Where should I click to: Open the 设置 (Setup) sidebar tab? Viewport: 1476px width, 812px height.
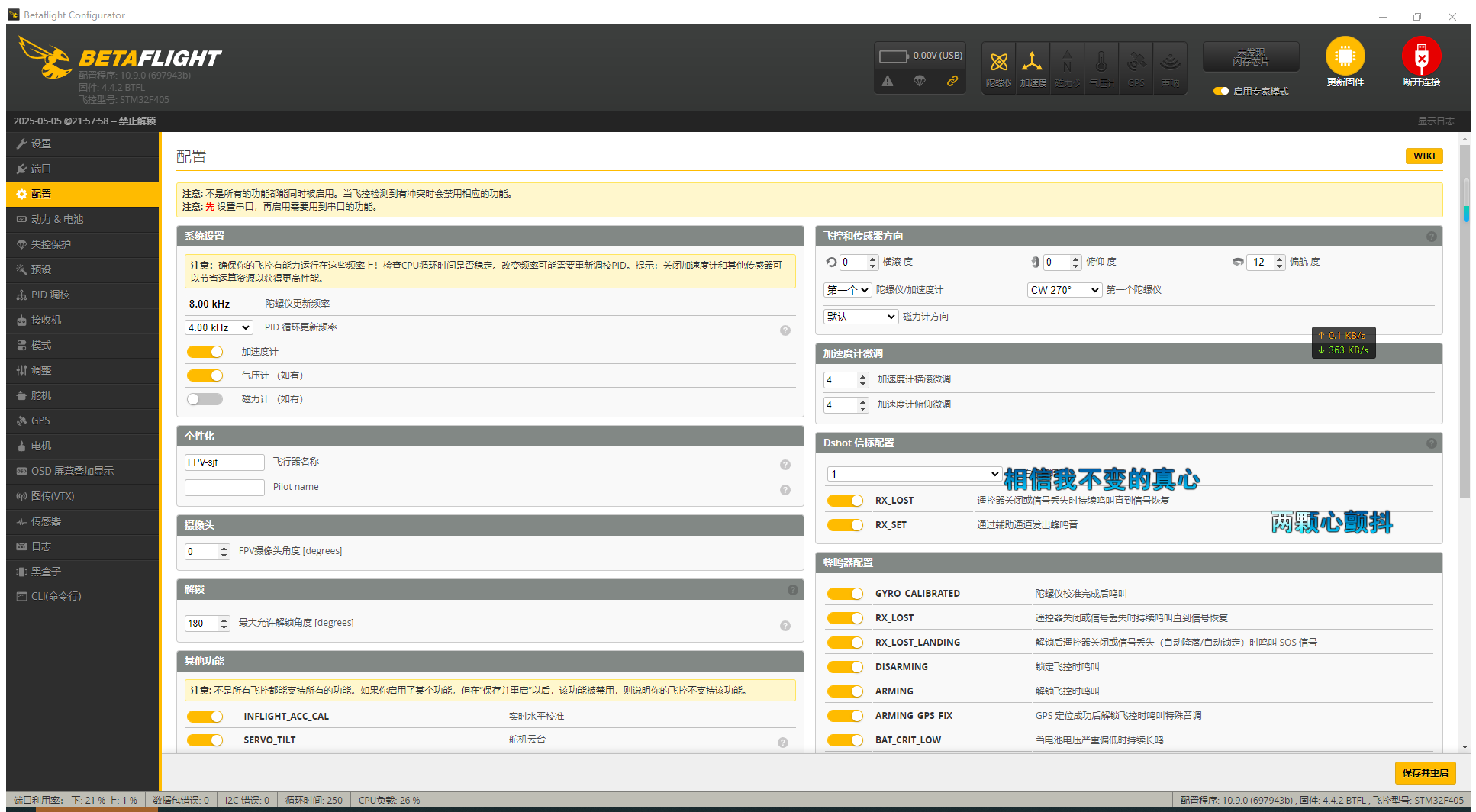coord(82,143)
